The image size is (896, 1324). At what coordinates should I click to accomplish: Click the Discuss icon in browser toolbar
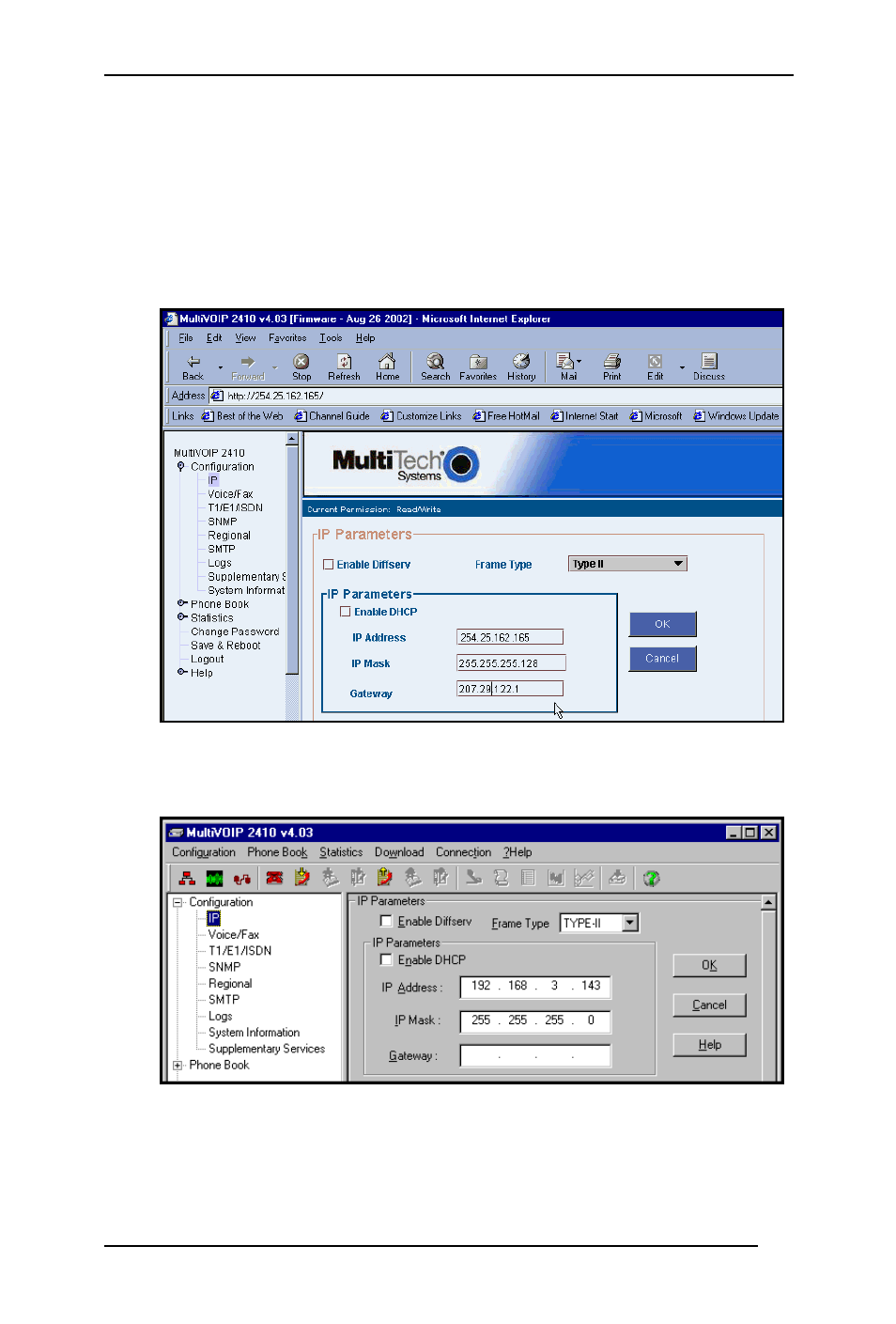point(709,362)
